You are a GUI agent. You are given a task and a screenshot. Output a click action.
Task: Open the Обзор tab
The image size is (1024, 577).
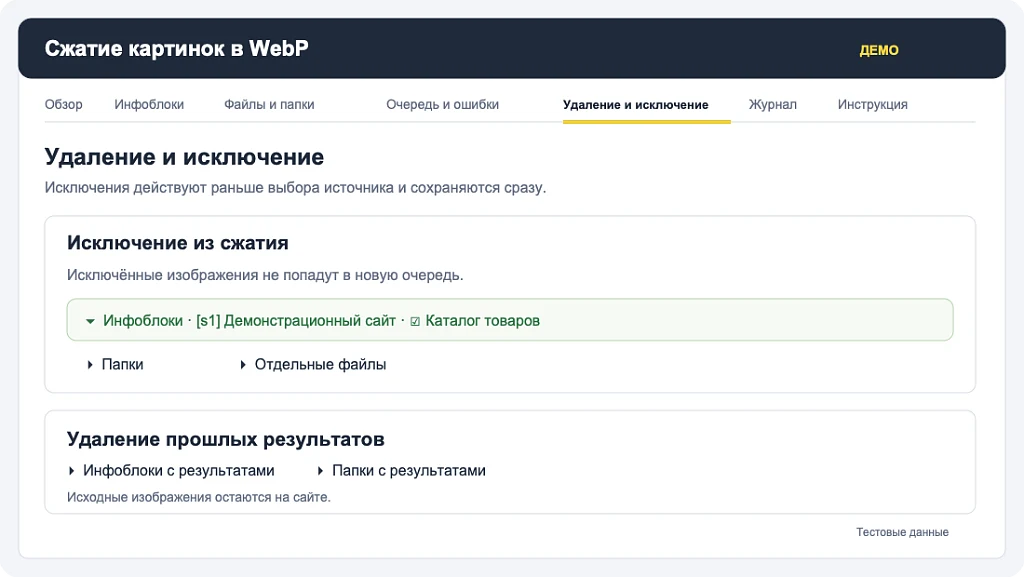pyautogui.click(x=63, y=104)
